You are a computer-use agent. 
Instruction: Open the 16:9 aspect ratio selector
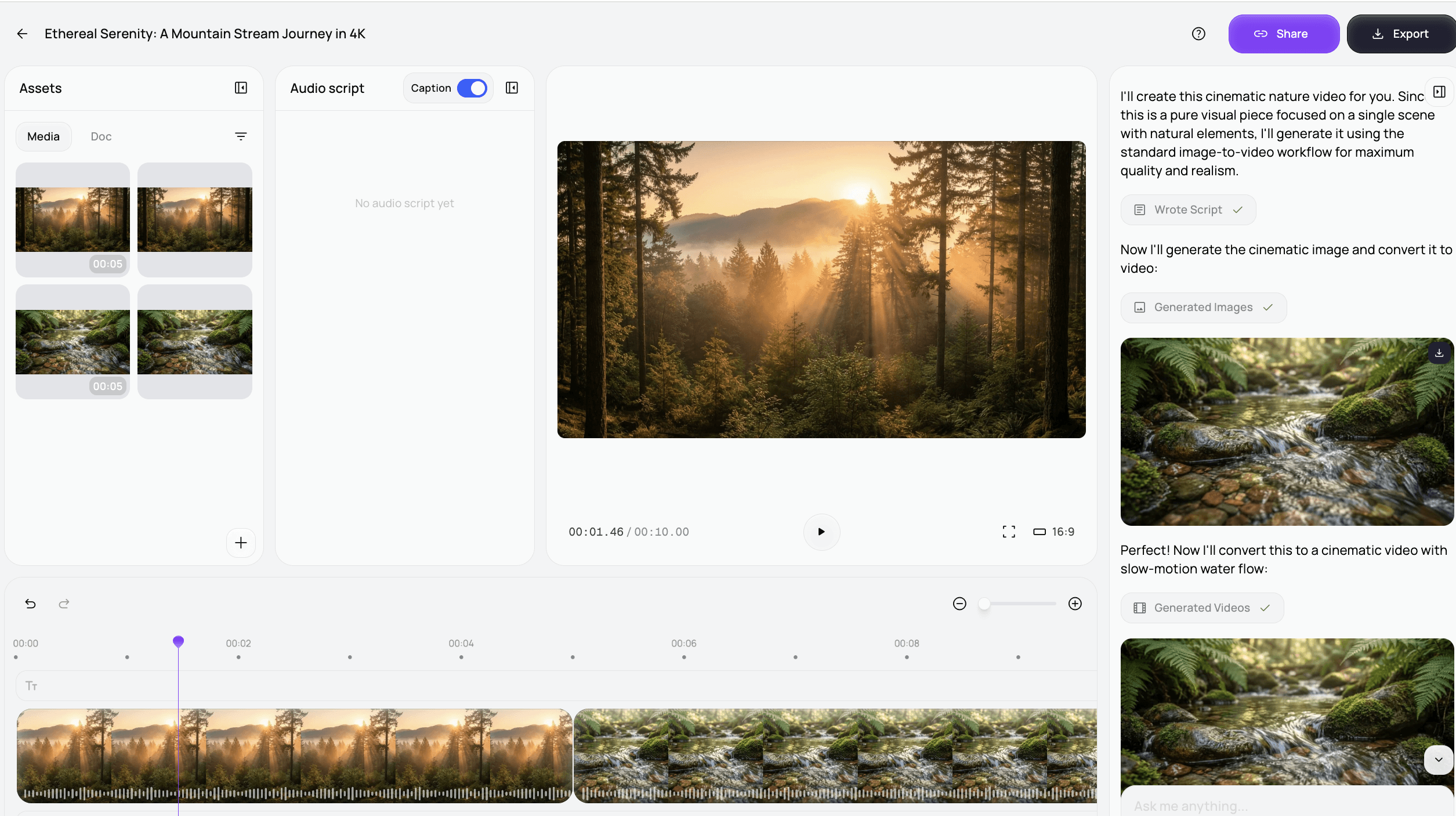click(1053, 532)
